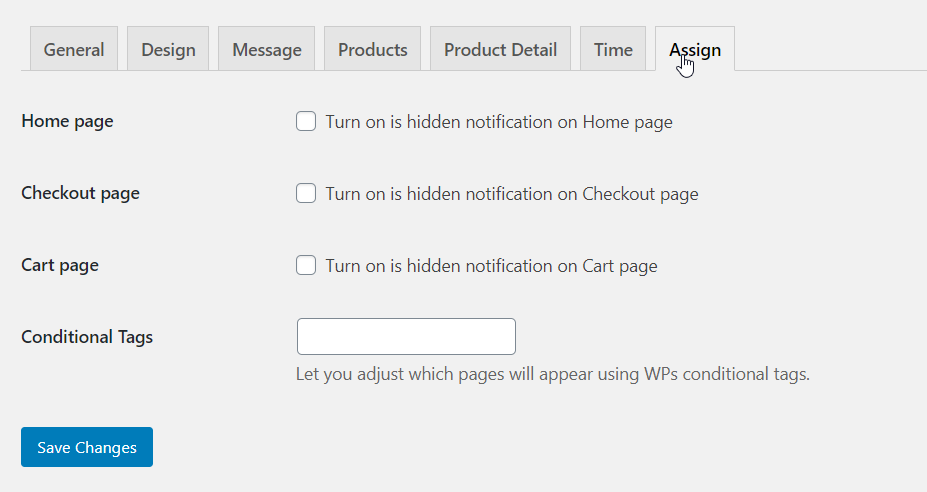Open the General tab
This screenshot has width=927, height=492.
(74, 49)
